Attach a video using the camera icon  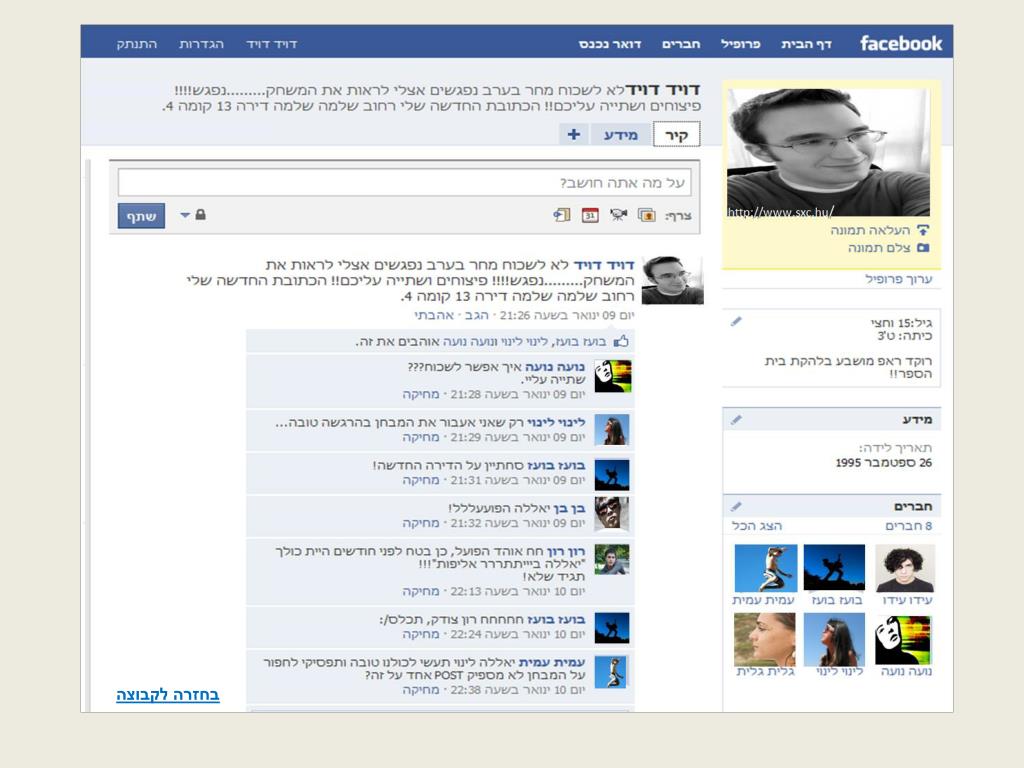618,215
